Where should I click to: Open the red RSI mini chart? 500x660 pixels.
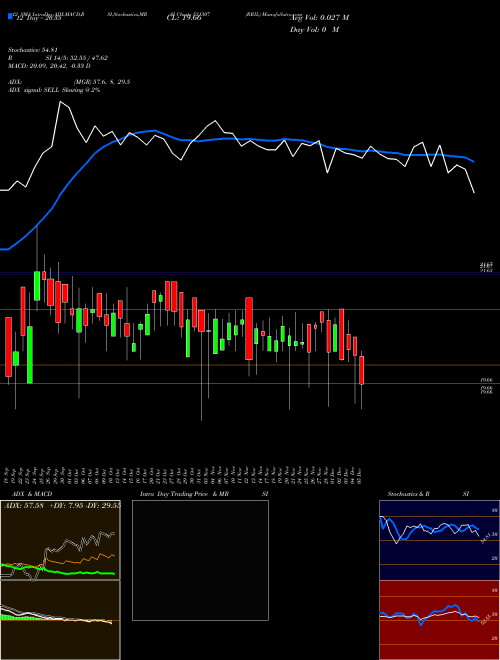(x=439, y=620)
